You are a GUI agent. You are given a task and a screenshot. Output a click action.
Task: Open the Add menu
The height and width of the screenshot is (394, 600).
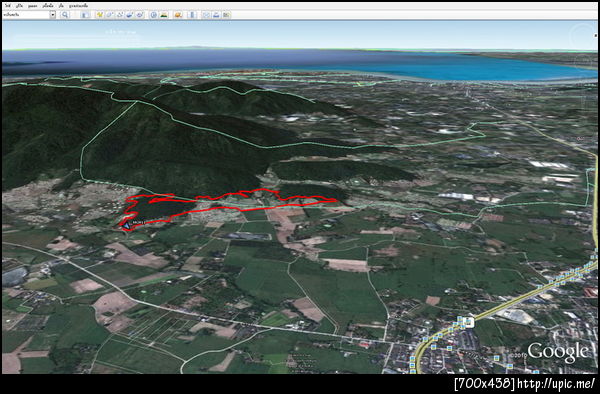[62, 6]
